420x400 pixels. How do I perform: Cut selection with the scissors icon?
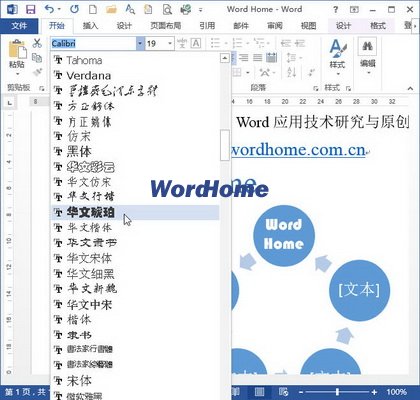point(37,43)
